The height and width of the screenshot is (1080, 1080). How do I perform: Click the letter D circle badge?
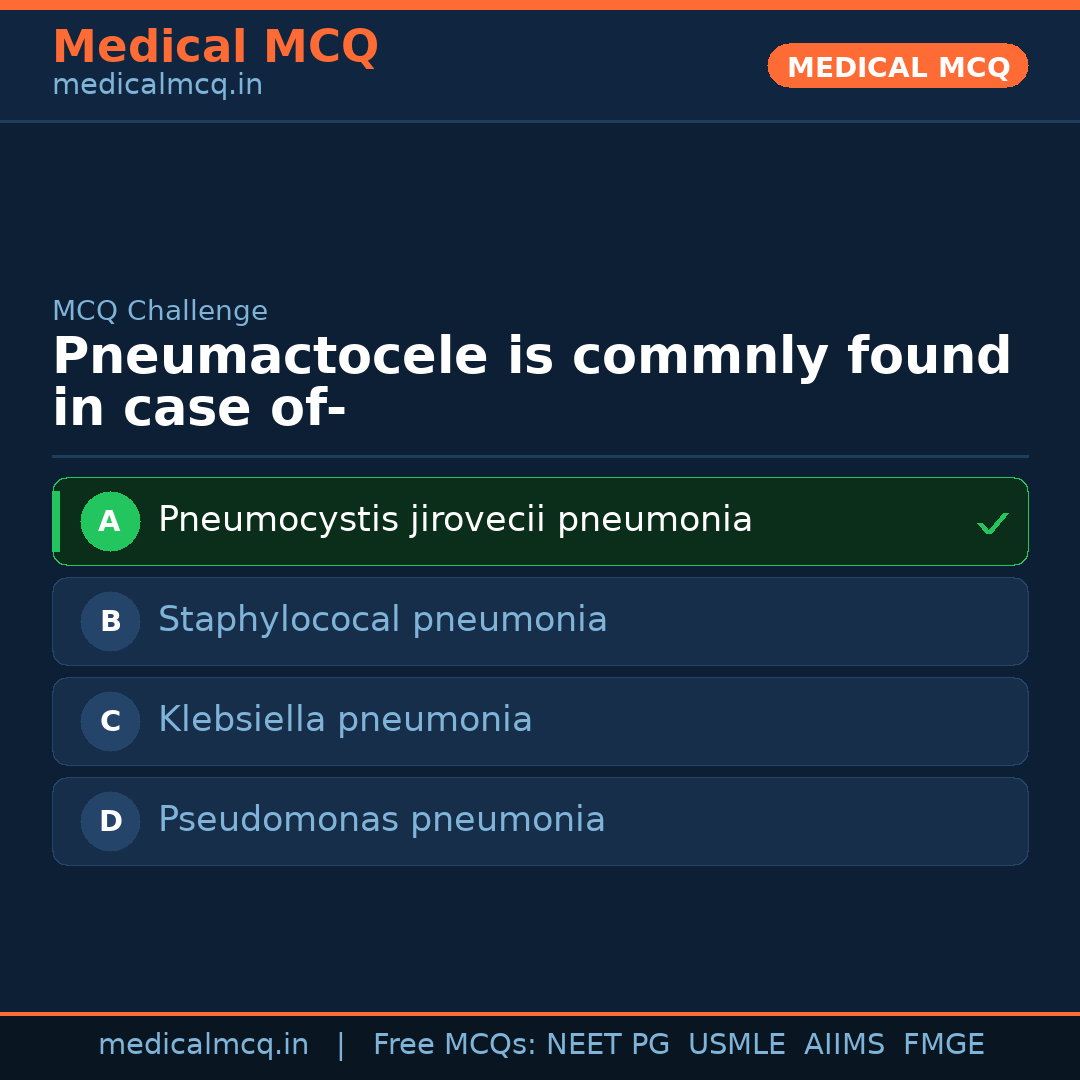coord(110,821)
